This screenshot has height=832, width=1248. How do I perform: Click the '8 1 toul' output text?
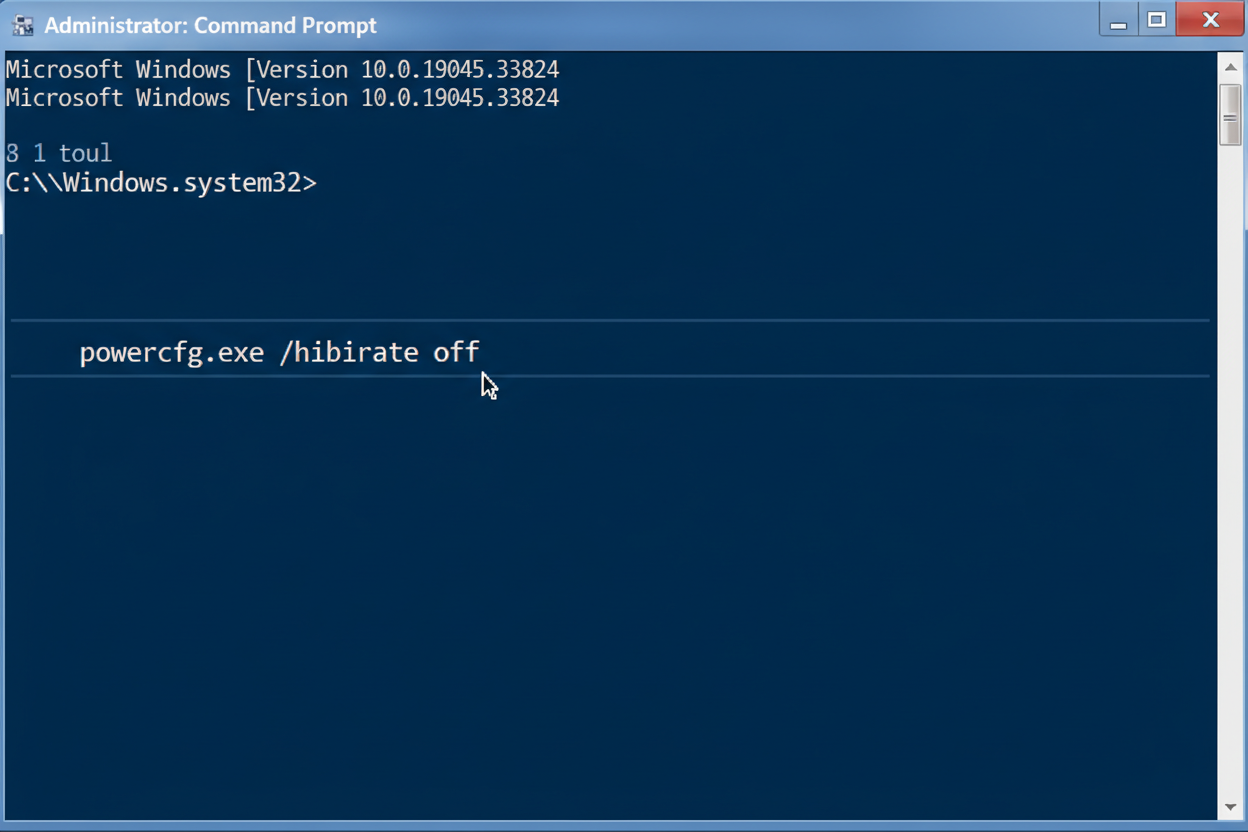point(59,153)
